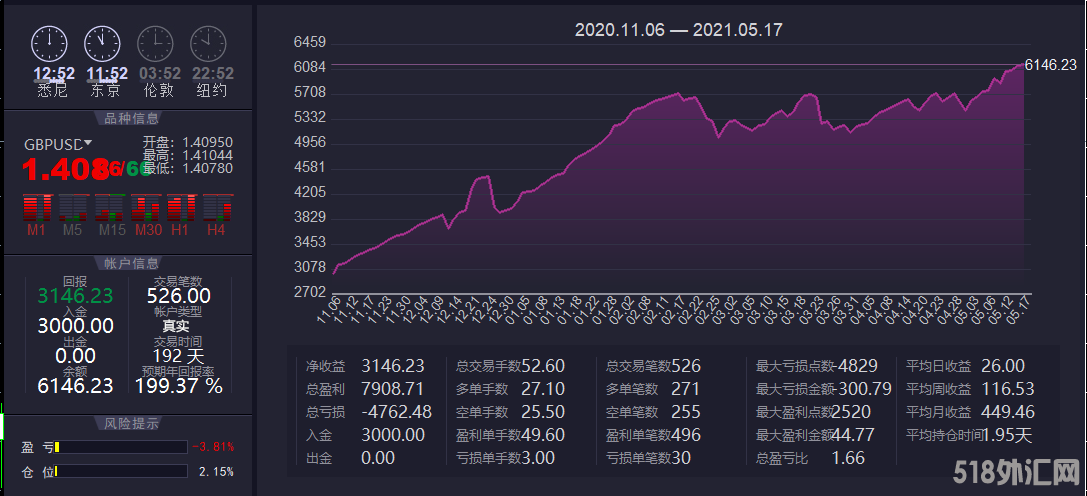Select the H1 timeframe bar indicator
This screenshot has height=496, width=1087.
(x=181, y=207)
